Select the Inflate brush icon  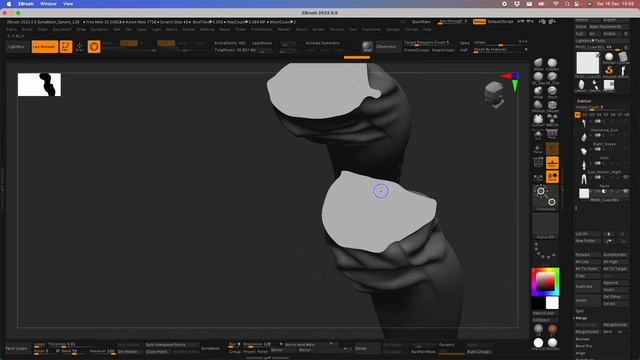click(x=538, y=91)
